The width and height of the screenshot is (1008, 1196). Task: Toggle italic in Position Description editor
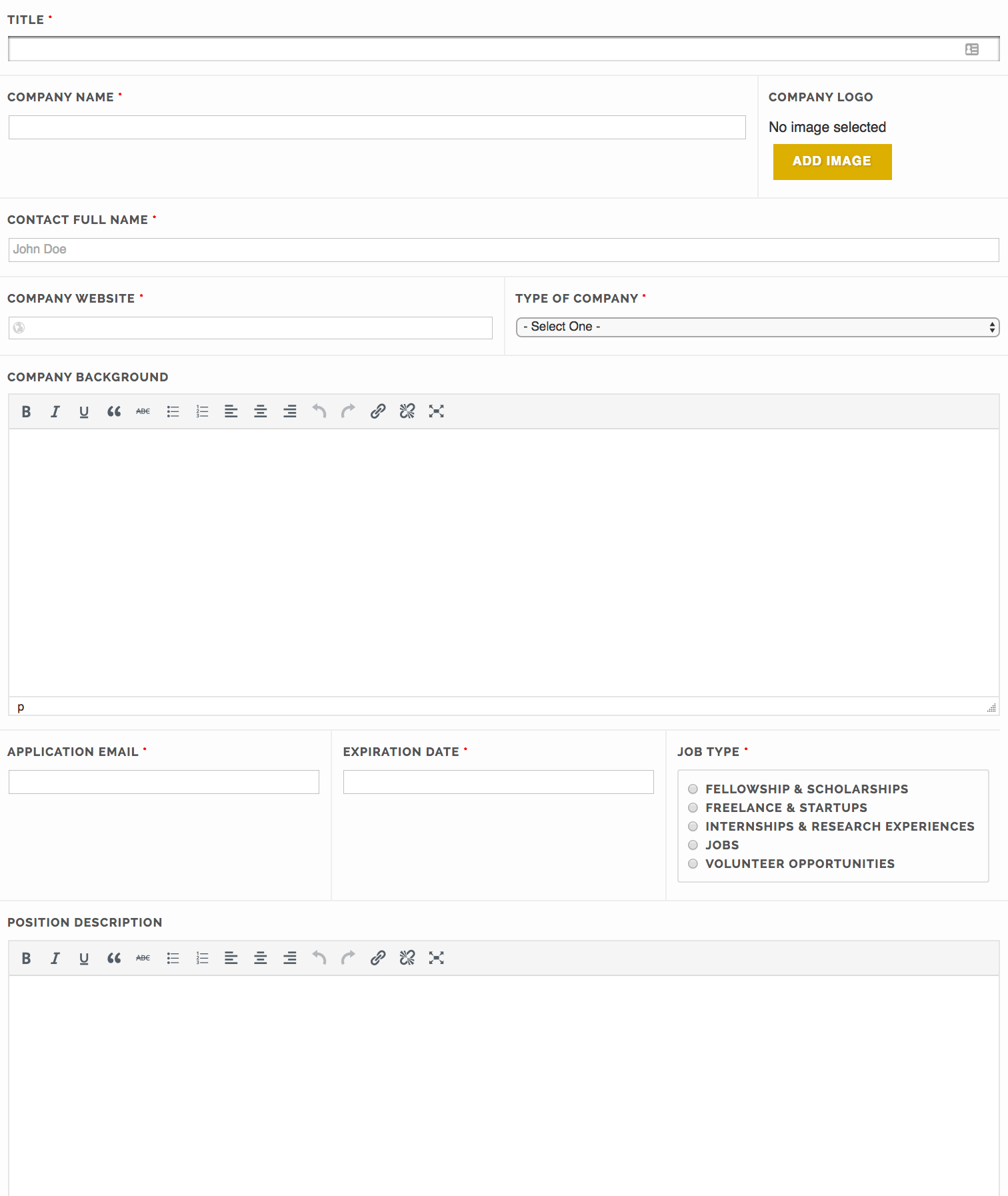55,958
